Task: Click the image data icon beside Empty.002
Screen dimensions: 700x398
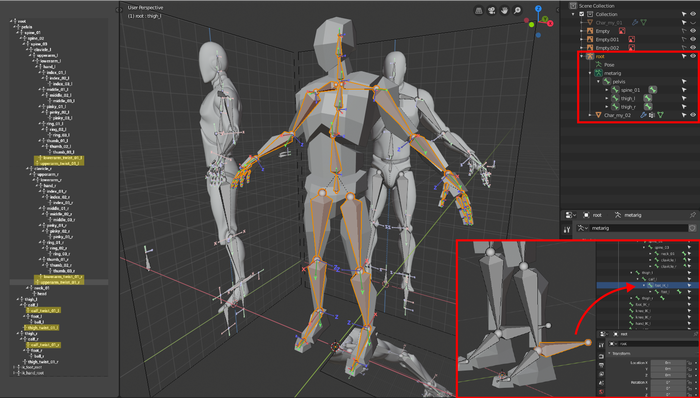Action: point(631,48)
